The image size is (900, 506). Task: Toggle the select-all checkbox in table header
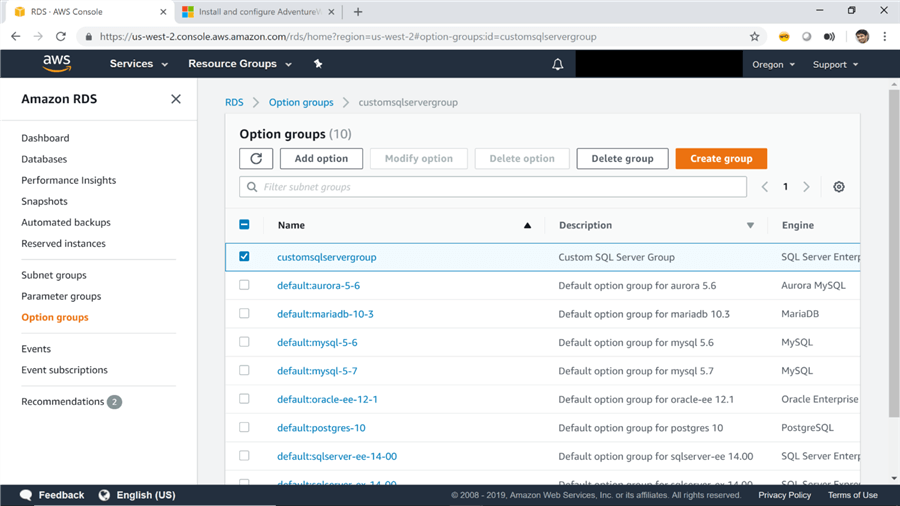tap(244, 225)
